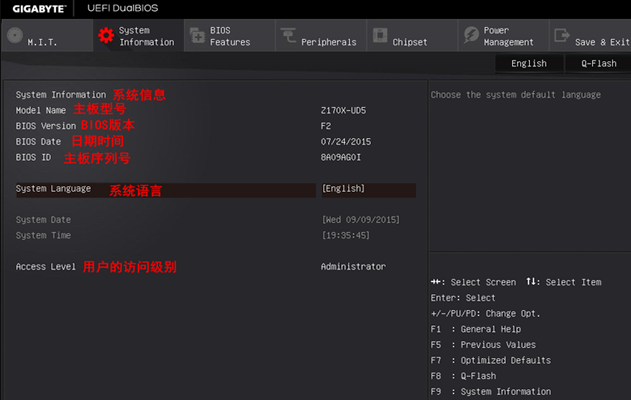Click the Model Name label
The width and height of the screenshot is (631, 400).
[x=41, y=111]
